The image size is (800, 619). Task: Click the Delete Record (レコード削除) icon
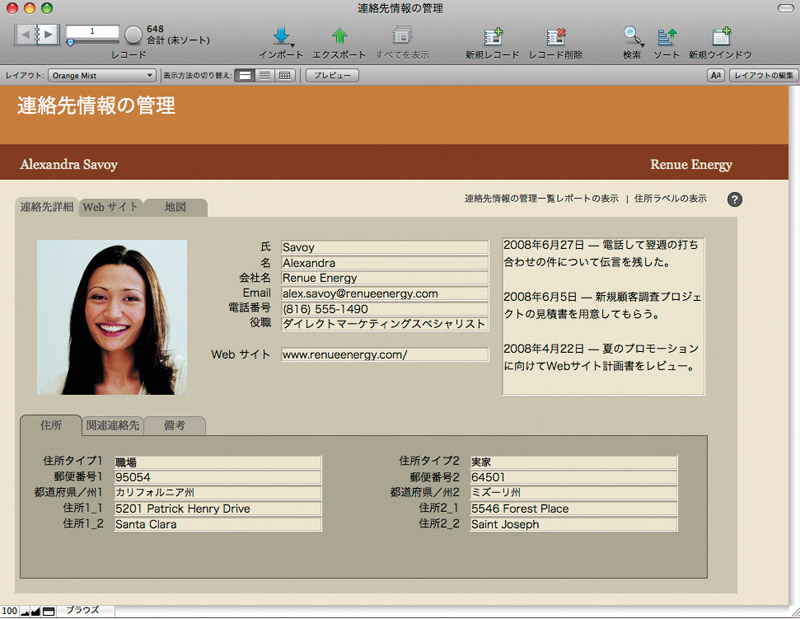pyautogui.click(x=555, y=36)
